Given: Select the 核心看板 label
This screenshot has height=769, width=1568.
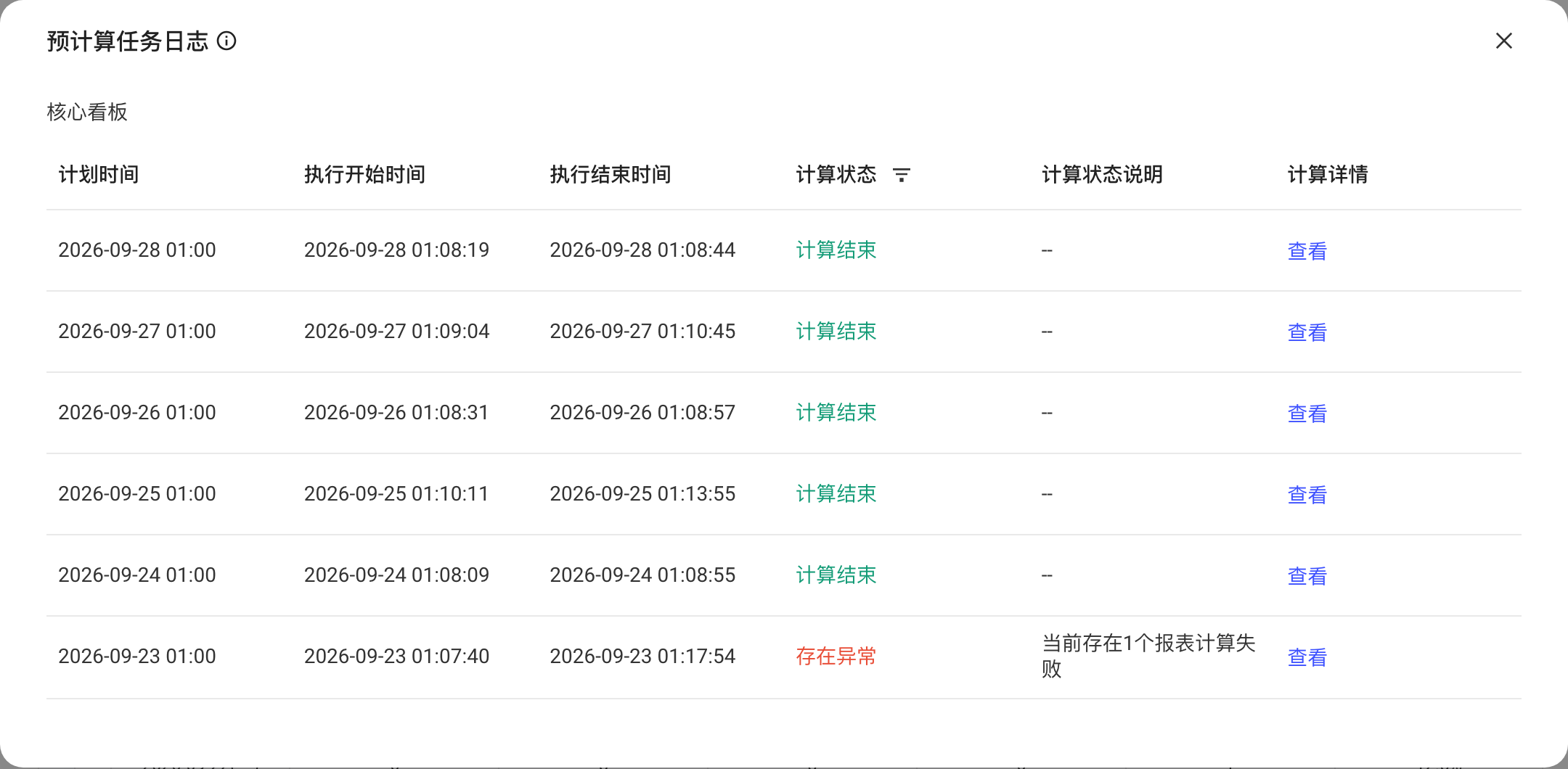Looking at the screenshot, I should click(87, 112).
